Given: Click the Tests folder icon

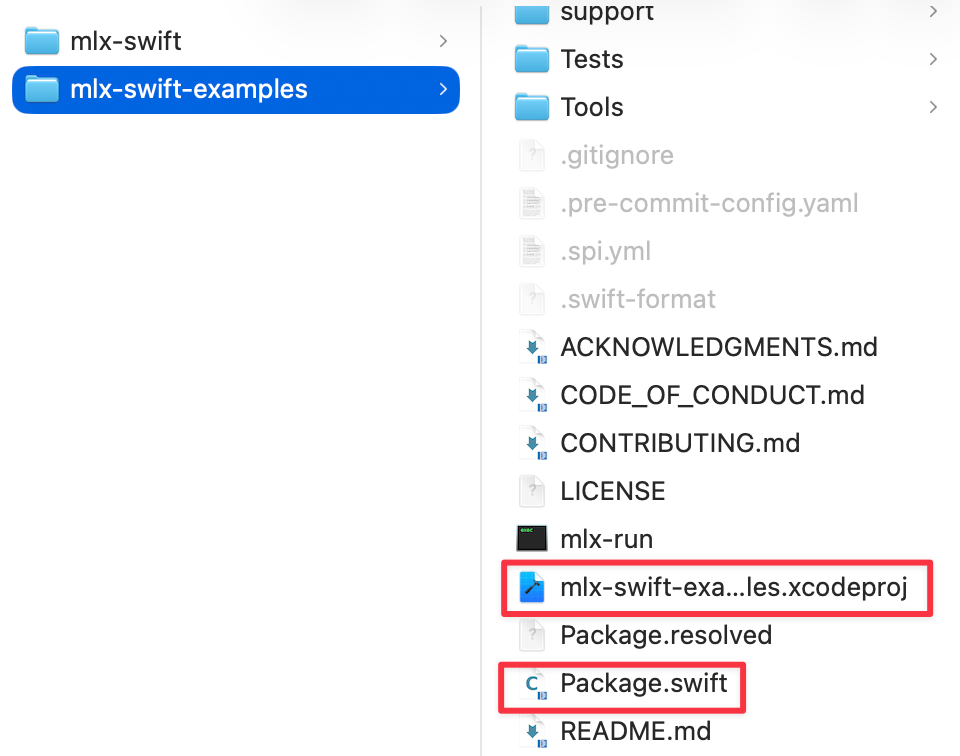Looking at the screenshot, I should (x=531, y=59).
